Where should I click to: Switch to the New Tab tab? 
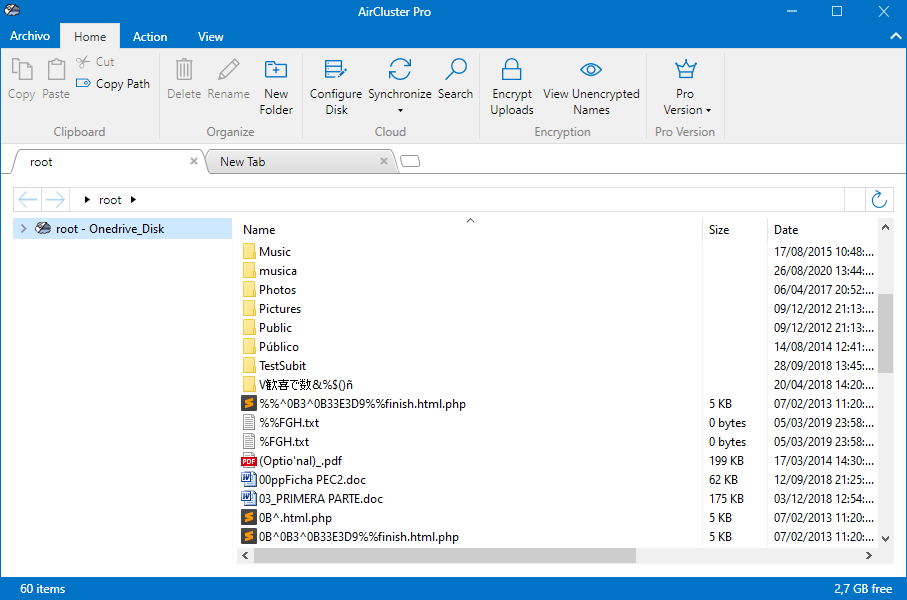(x=301, y=162)
